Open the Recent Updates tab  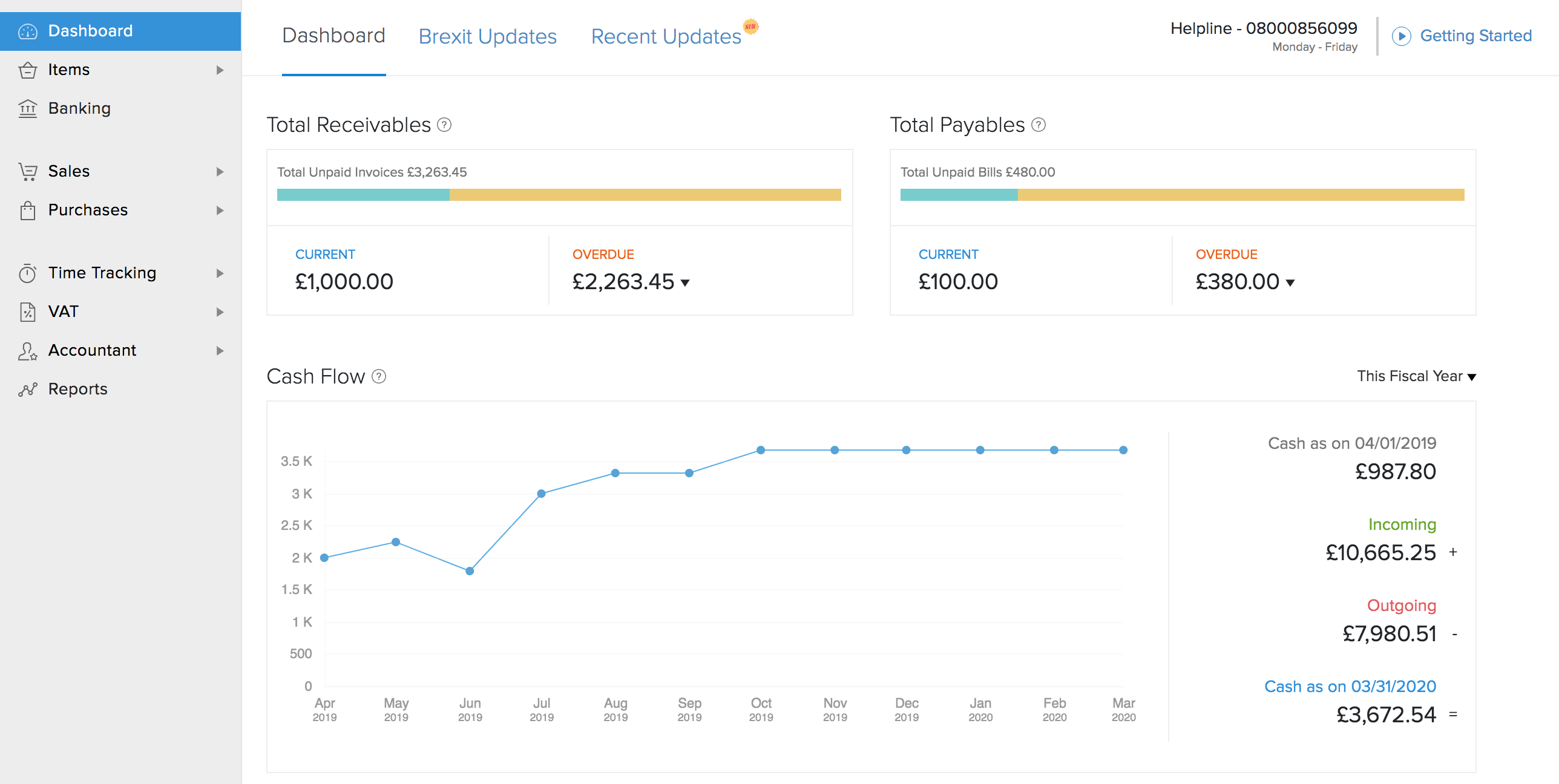click(x=666, y=36)
